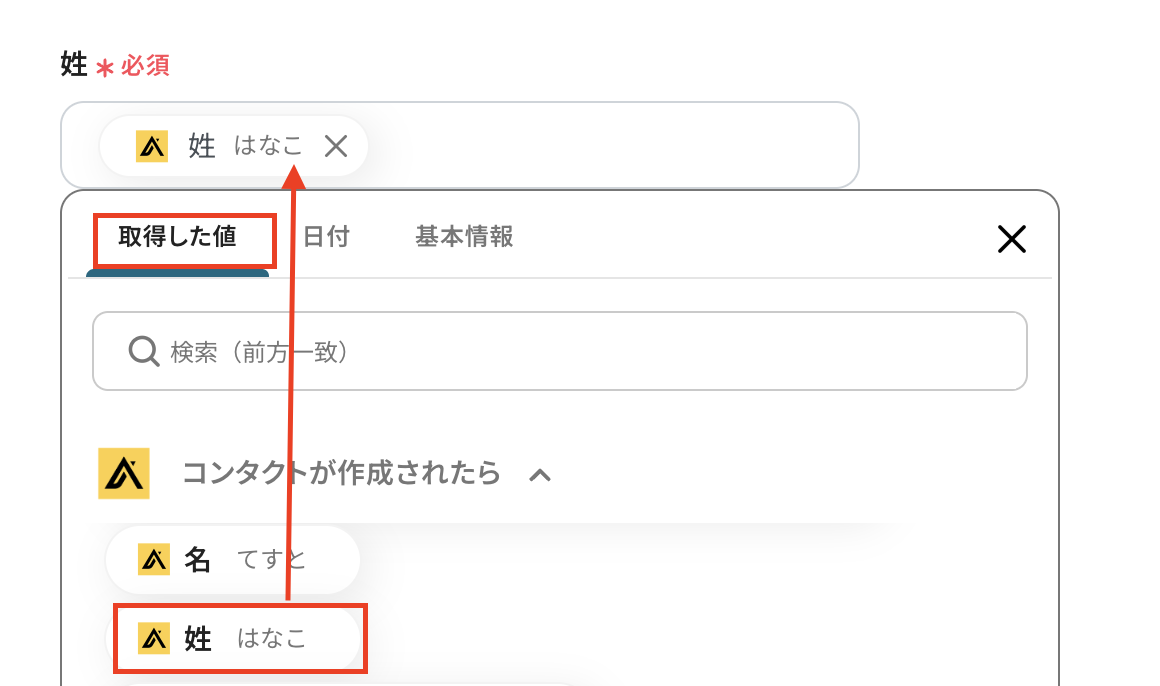Click the magnifier icon in search box
This screenshot has width=1160, height=686.
tap(144, 351)
